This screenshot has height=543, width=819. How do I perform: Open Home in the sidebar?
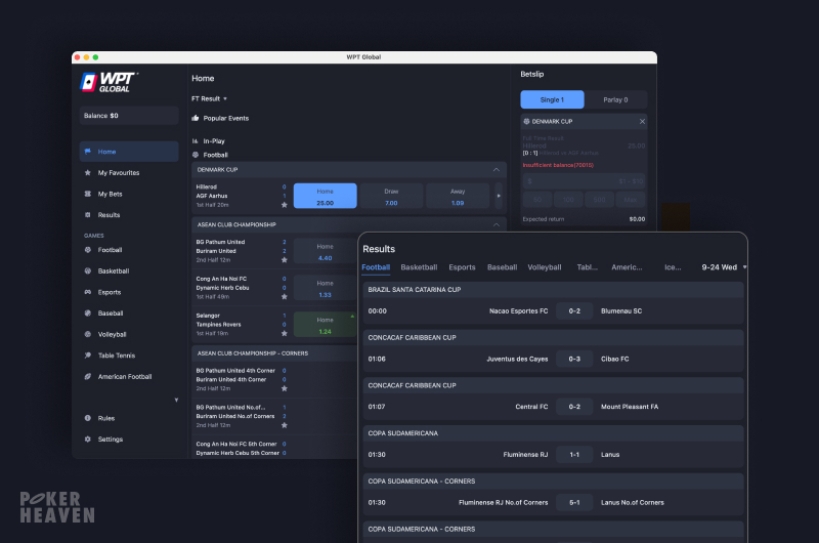point(129,151)
